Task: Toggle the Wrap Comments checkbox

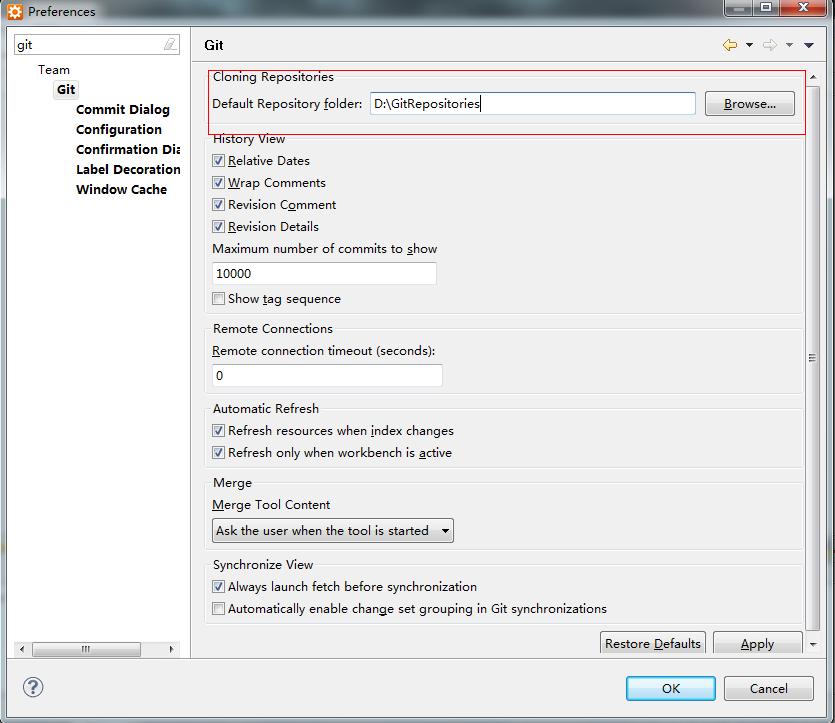Action: click(218, 183)
